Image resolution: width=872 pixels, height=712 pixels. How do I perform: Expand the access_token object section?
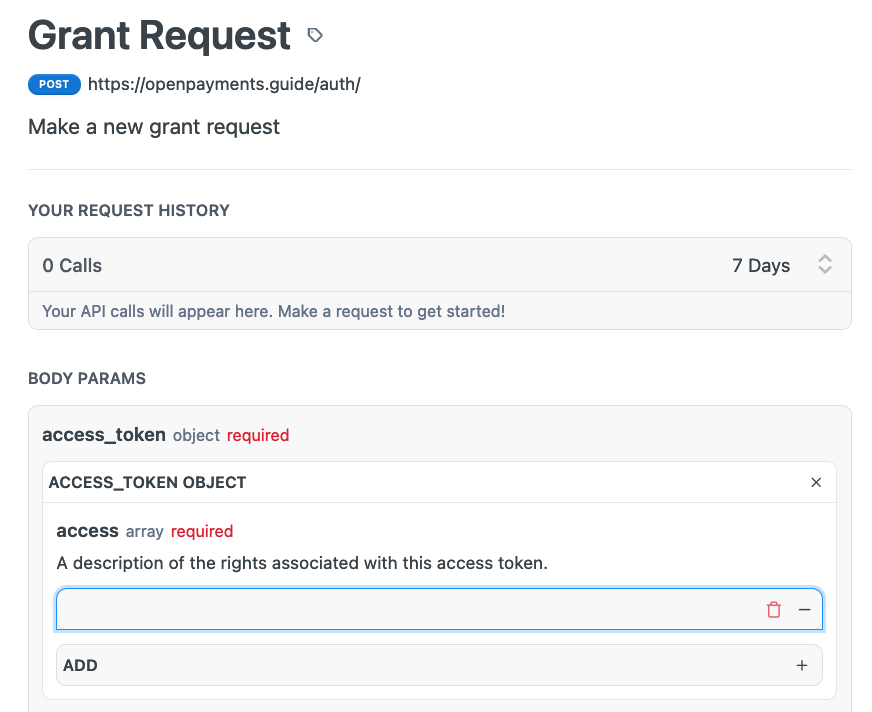pyautogui.click(x=104, y=435)
